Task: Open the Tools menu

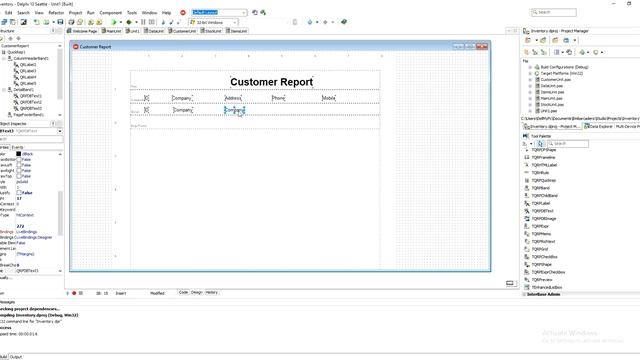Action: (132, 13)
